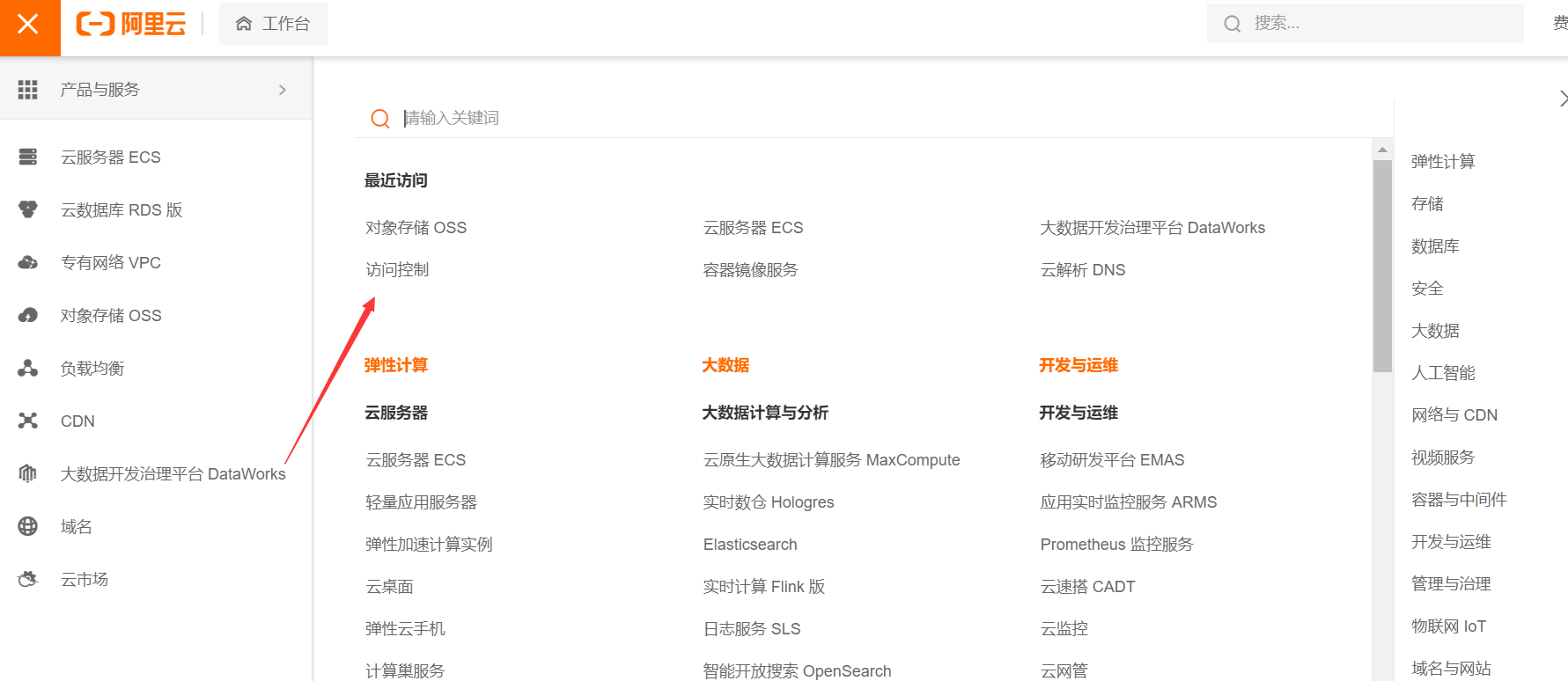Open 云桌面 link
The width and height of the screenshot is (1568, 681).
coord(389,587)
